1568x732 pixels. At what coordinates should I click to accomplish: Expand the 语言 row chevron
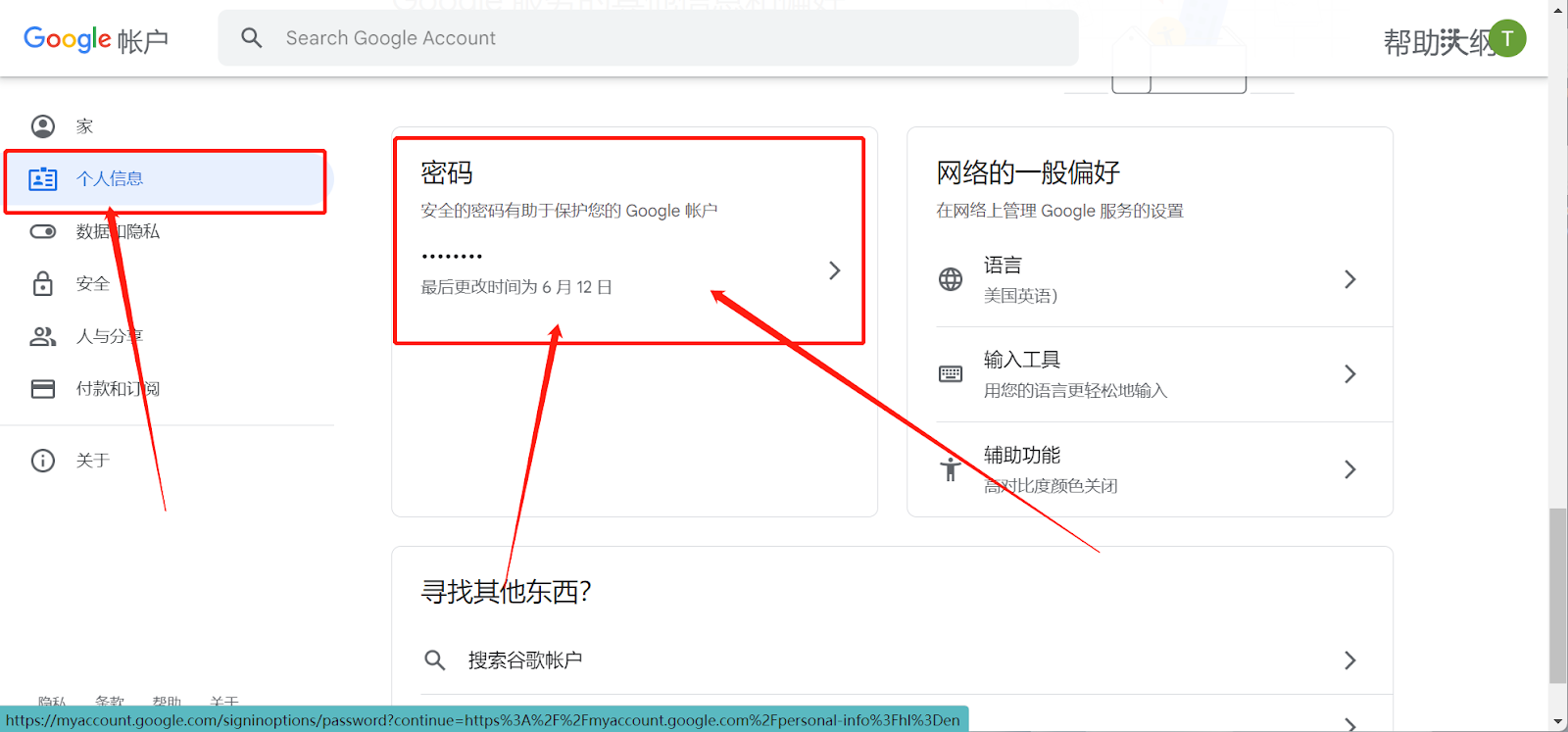click(1350, 279)
